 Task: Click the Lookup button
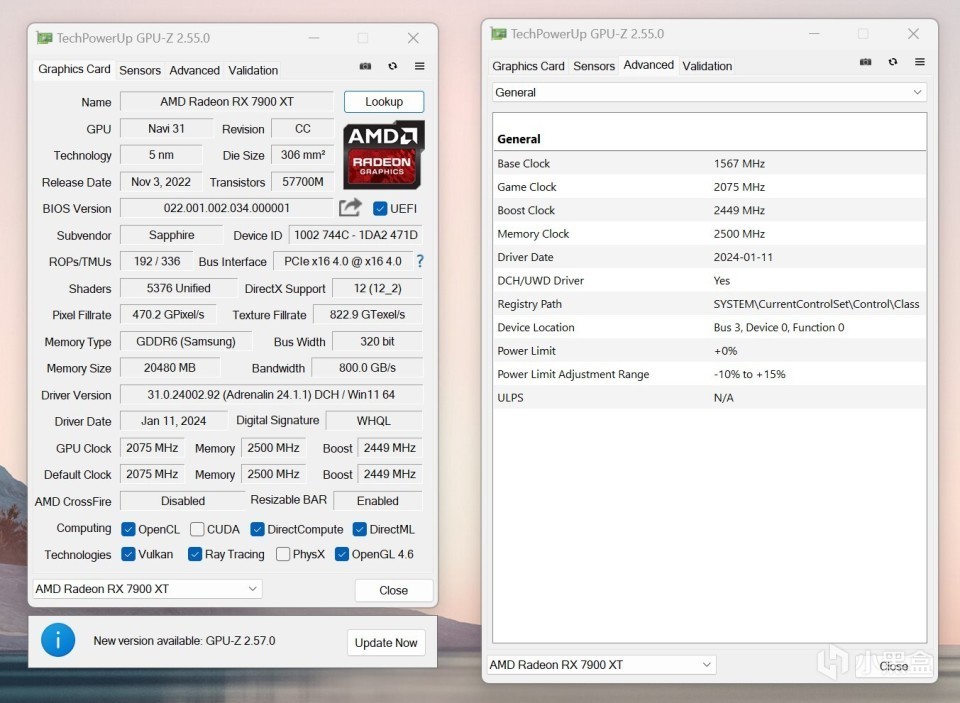click(384, 102)
